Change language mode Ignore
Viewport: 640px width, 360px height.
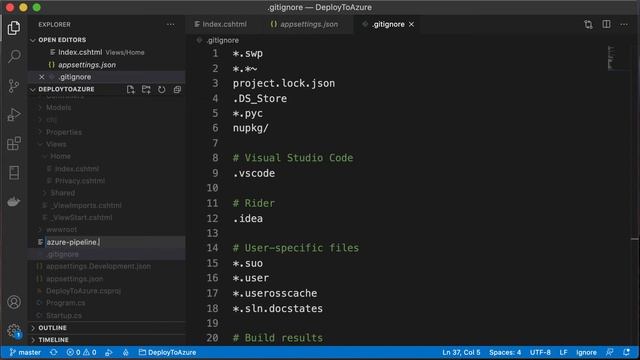coord(586,352)
